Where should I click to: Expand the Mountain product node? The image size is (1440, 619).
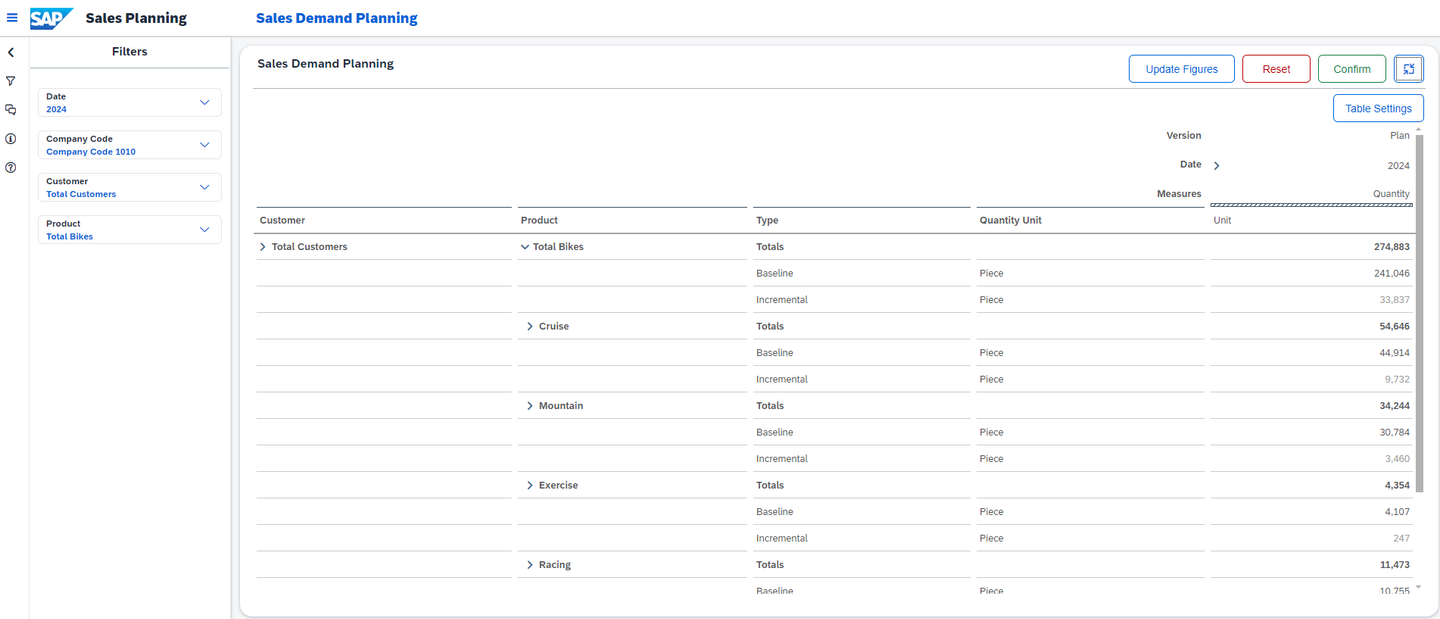point(530,406)
